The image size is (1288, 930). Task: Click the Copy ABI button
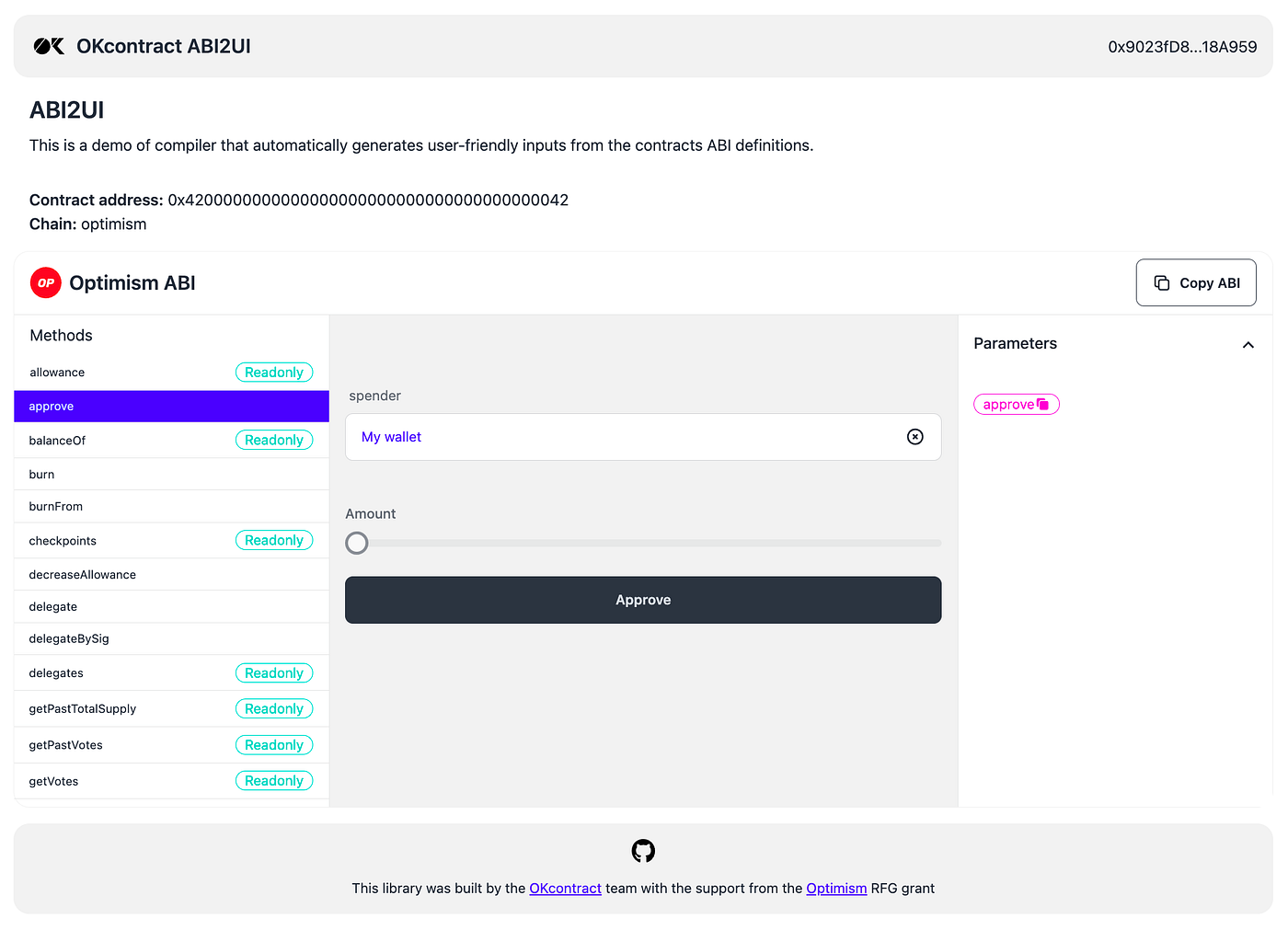tap(1196, 282)
